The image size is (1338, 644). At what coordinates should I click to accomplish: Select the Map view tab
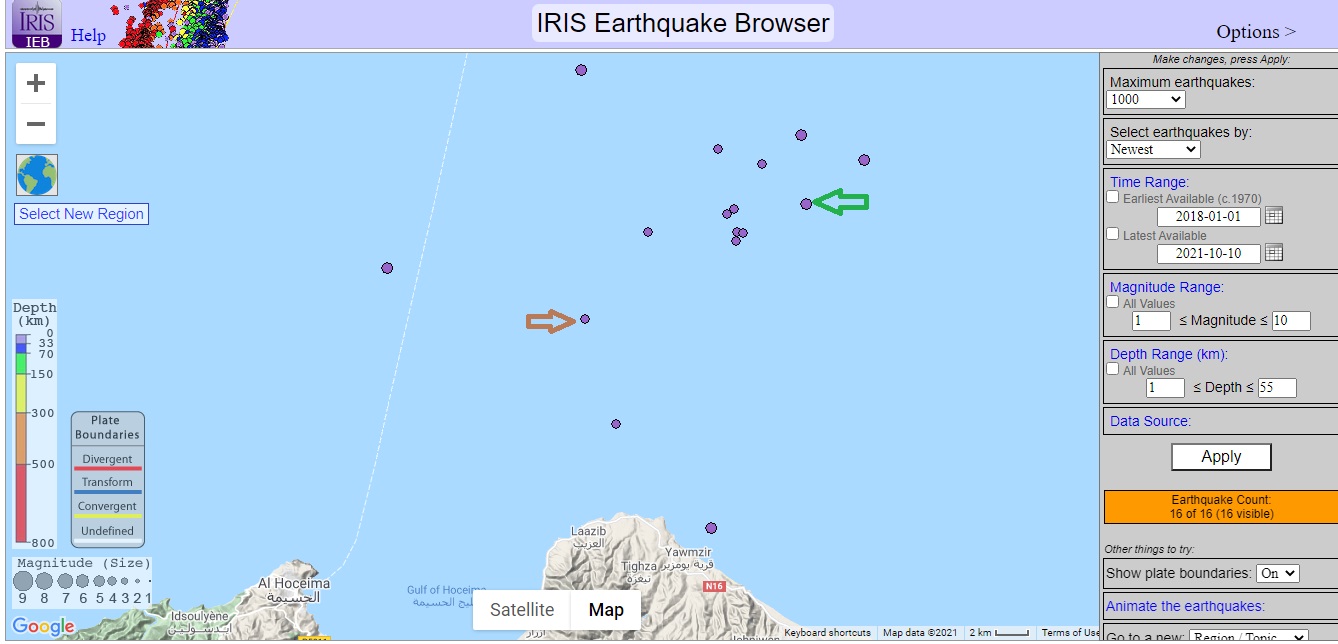pyautogui.click(x=606, y=610)
